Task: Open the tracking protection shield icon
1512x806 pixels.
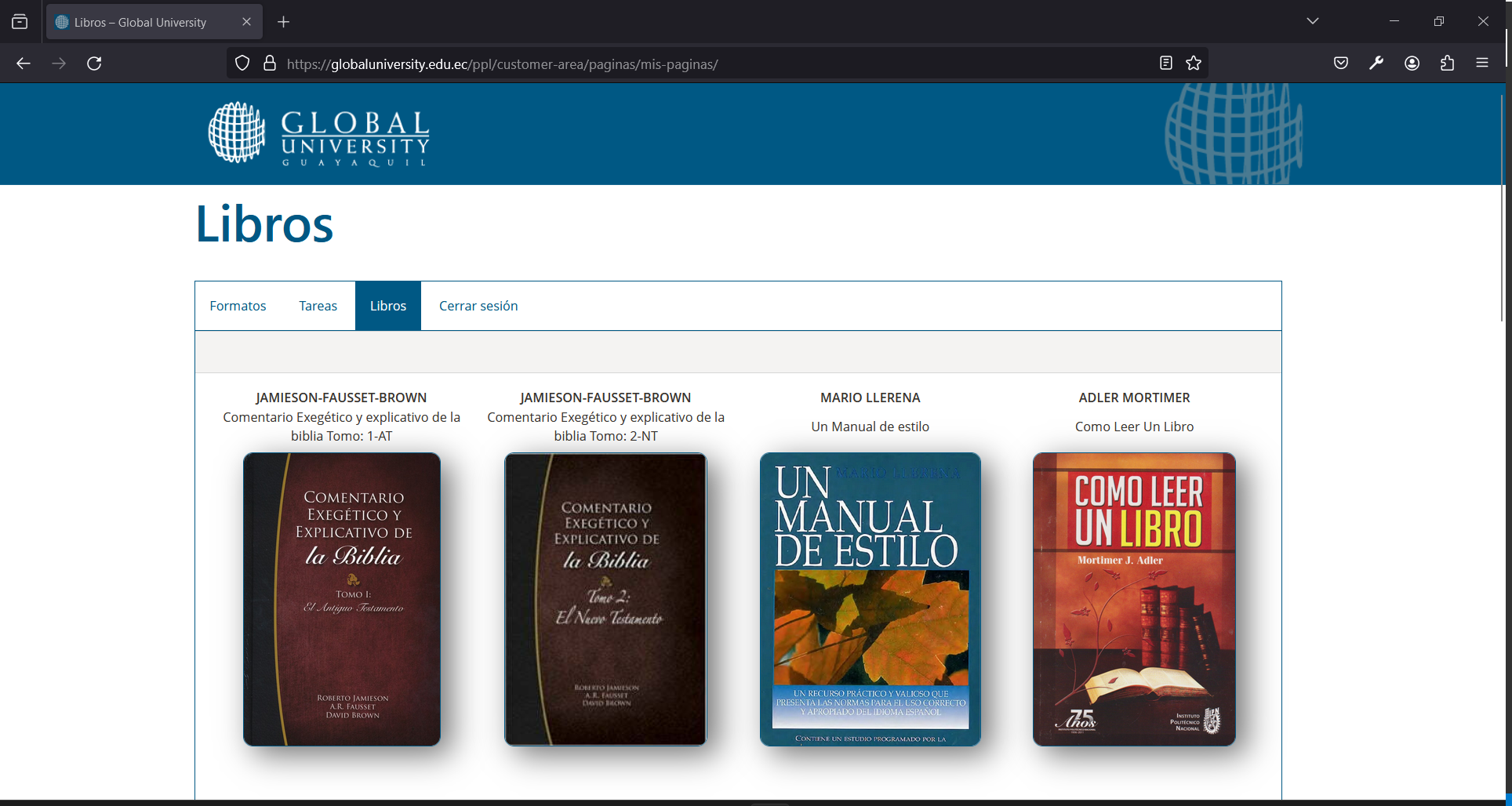Action: click(x=242, y=64)
